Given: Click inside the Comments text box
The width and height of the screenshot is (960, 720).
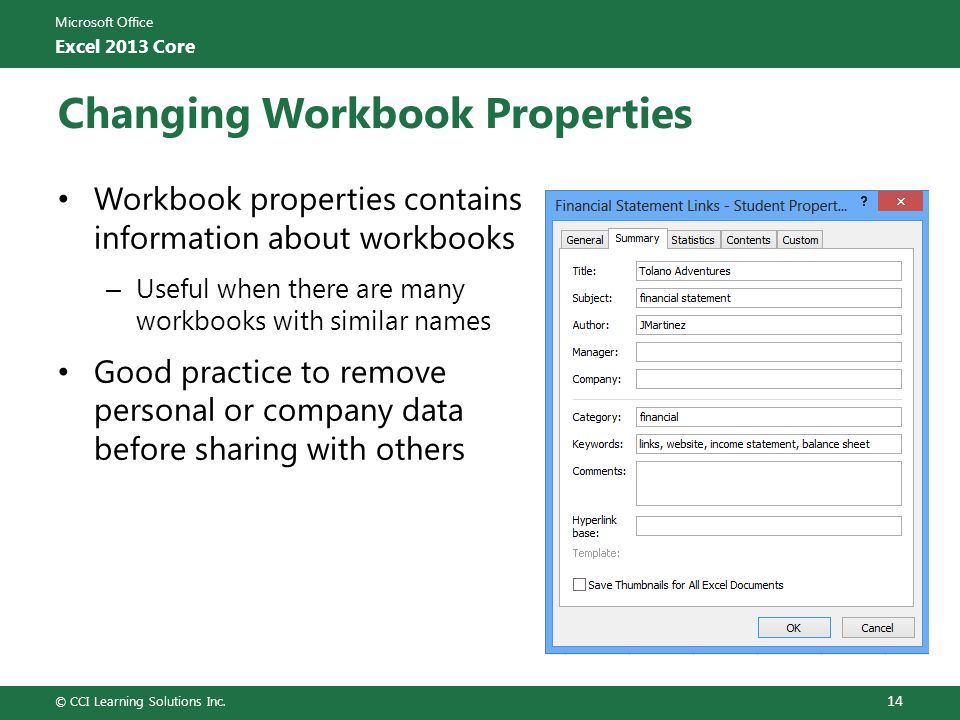Looking at the screenshot, I should pyautogui.click(x=768, y=484).
